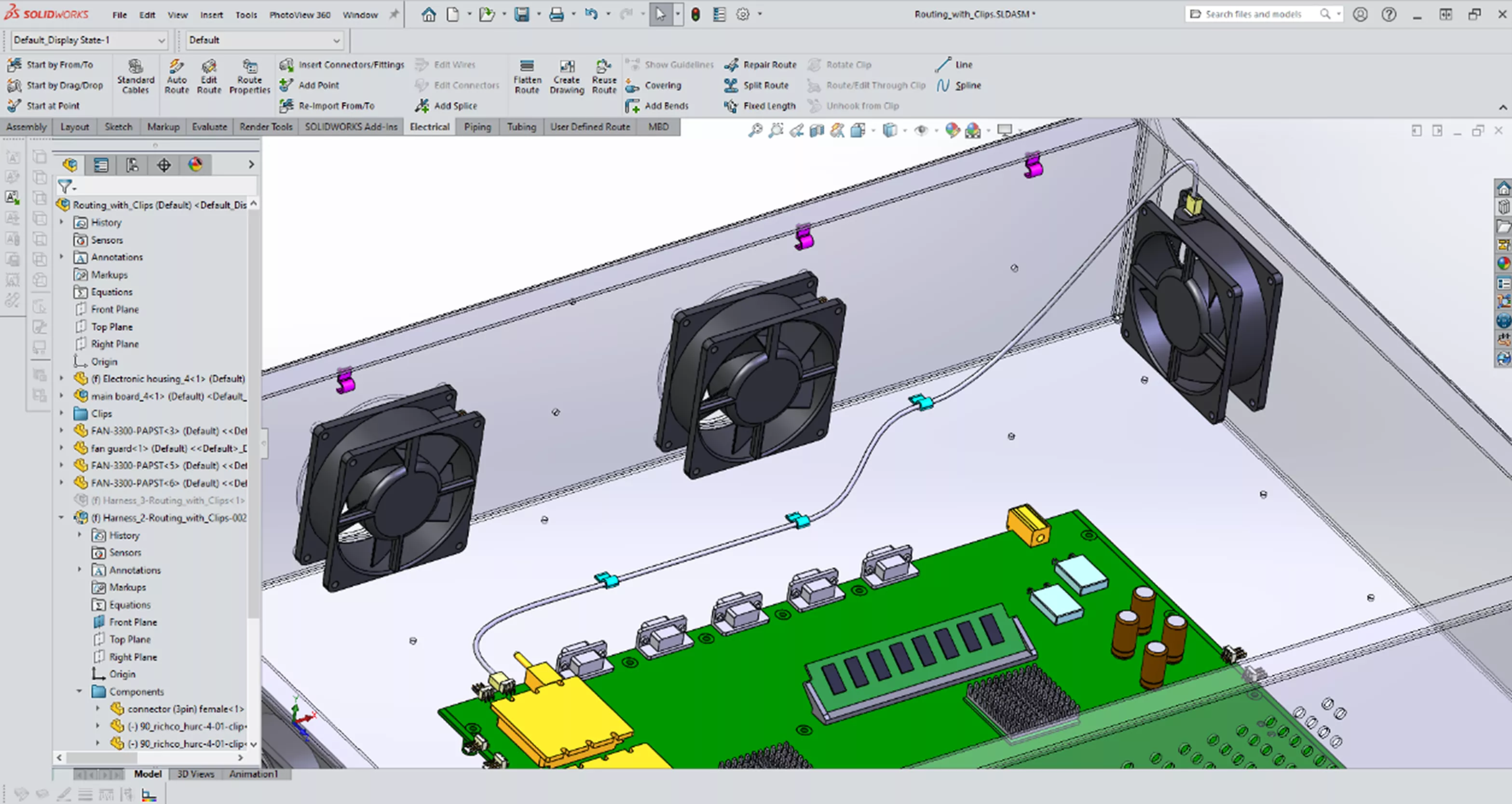Click the Zoom to Fit icon

[x=755, y=130]
